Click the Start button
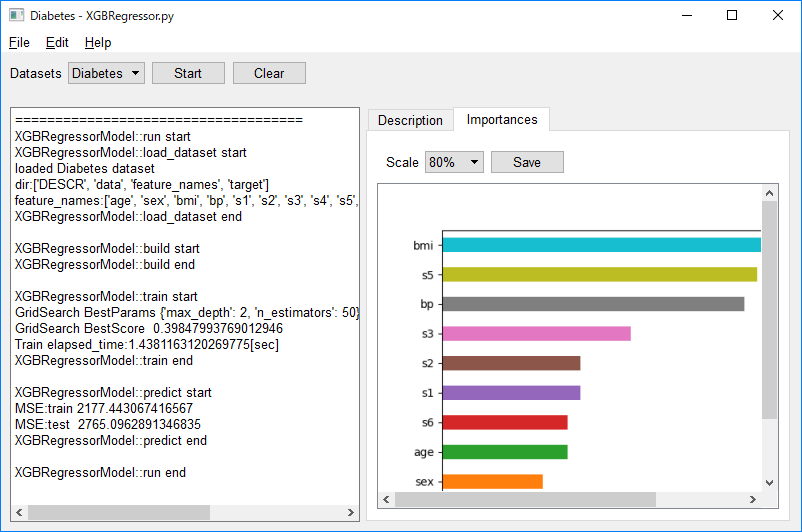Viewport: 802px width, 532px height. [x=188, y=73]
